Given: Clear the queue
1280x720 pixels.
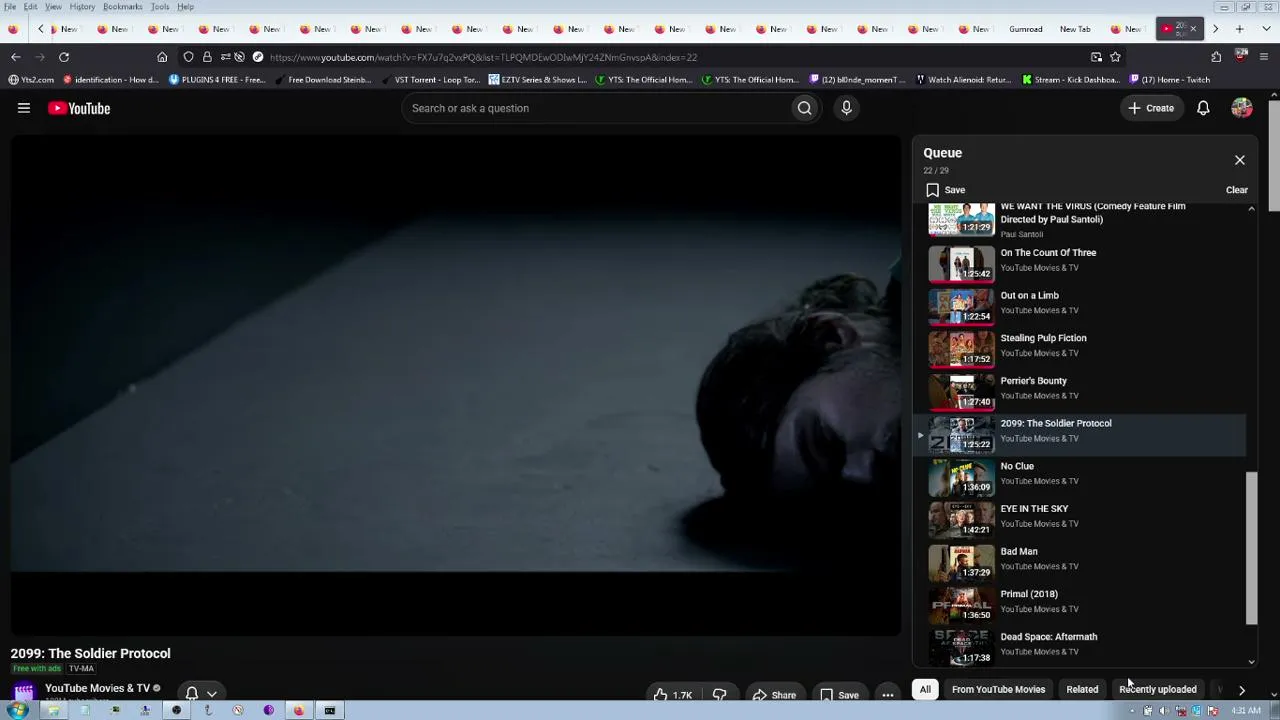Looking at the screenshot, I should 1237,190.
